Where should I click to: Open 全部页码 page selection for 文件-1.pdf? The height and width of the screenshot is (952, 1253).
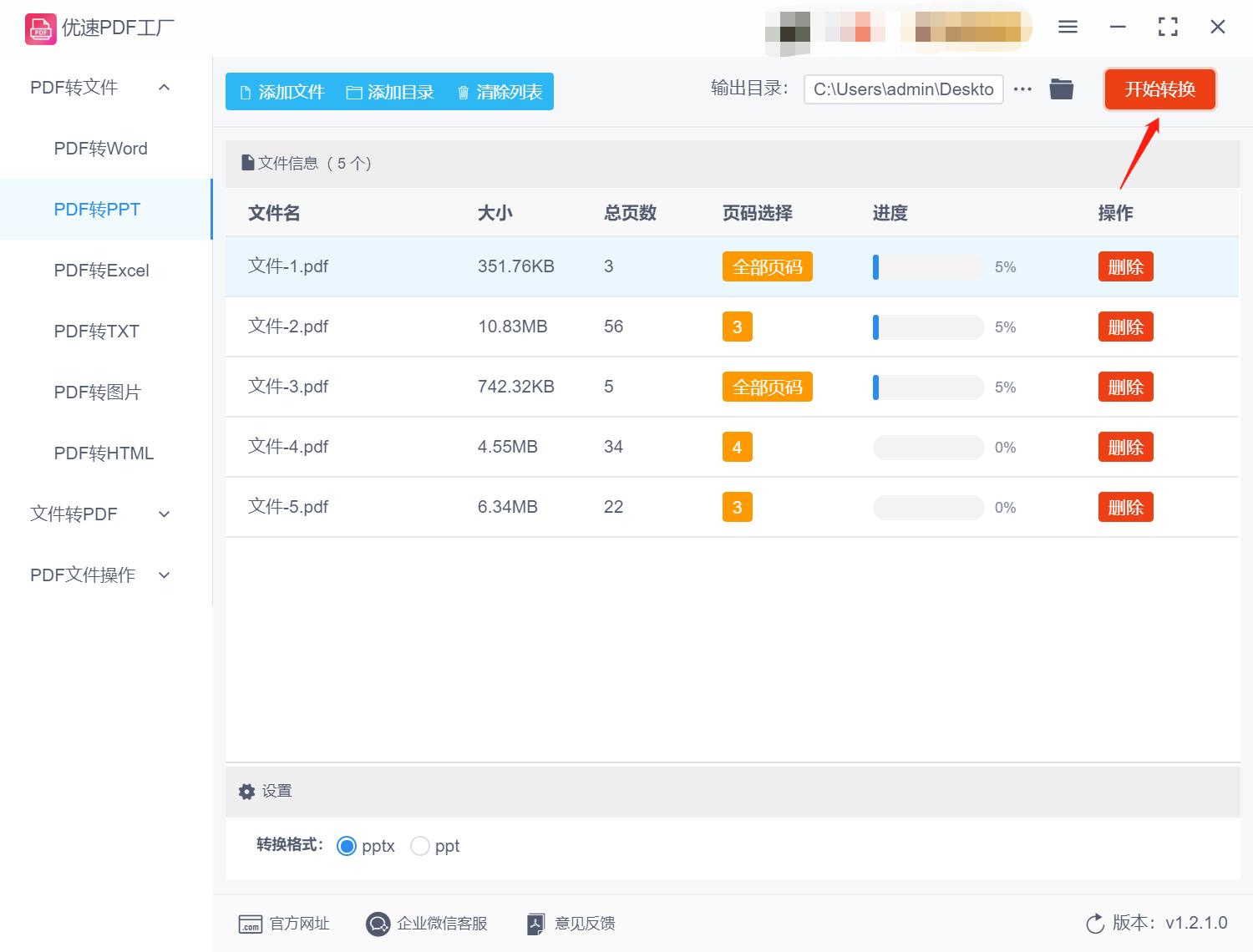[x=767, y=266]
